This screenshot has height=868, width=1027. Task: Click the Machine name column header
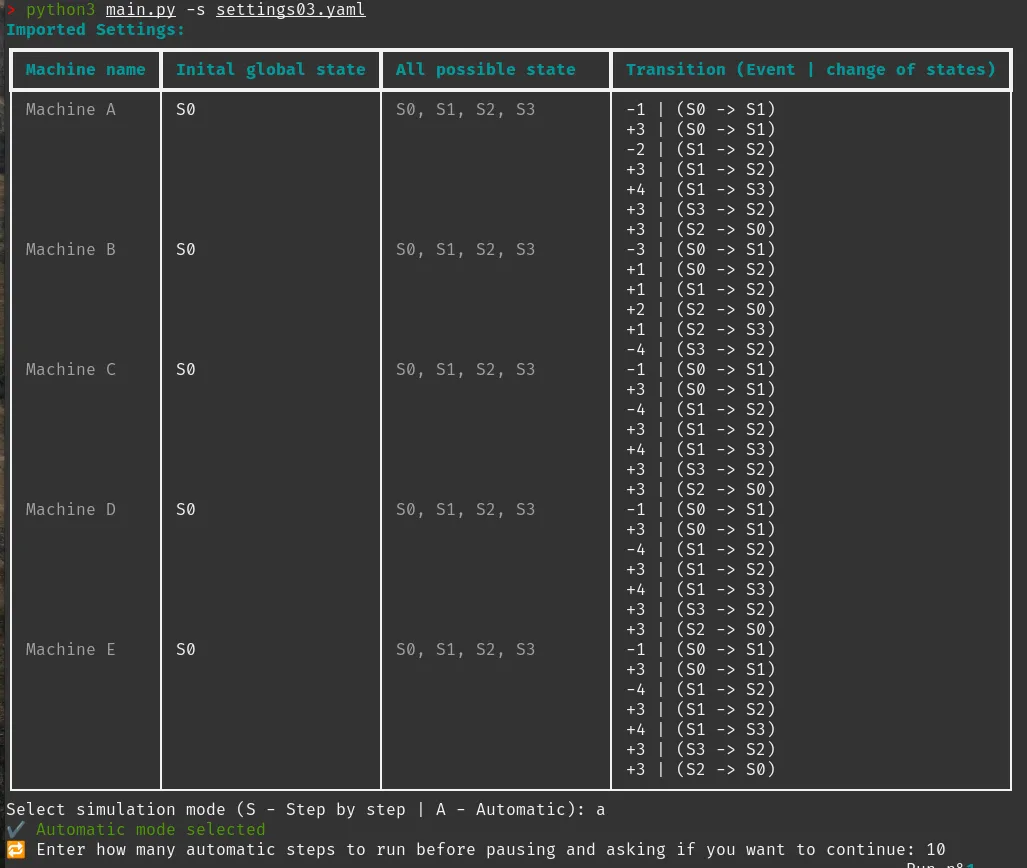pyautogui.click(x=85, y=69)
